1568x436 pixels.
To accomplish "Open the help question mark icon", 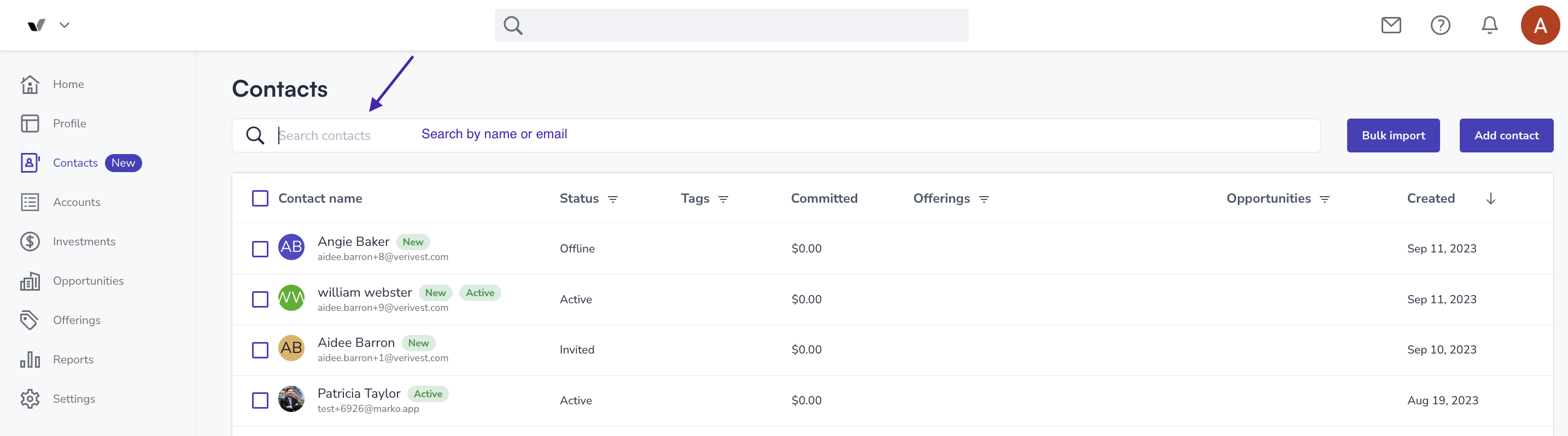I will pos(1440,25).
